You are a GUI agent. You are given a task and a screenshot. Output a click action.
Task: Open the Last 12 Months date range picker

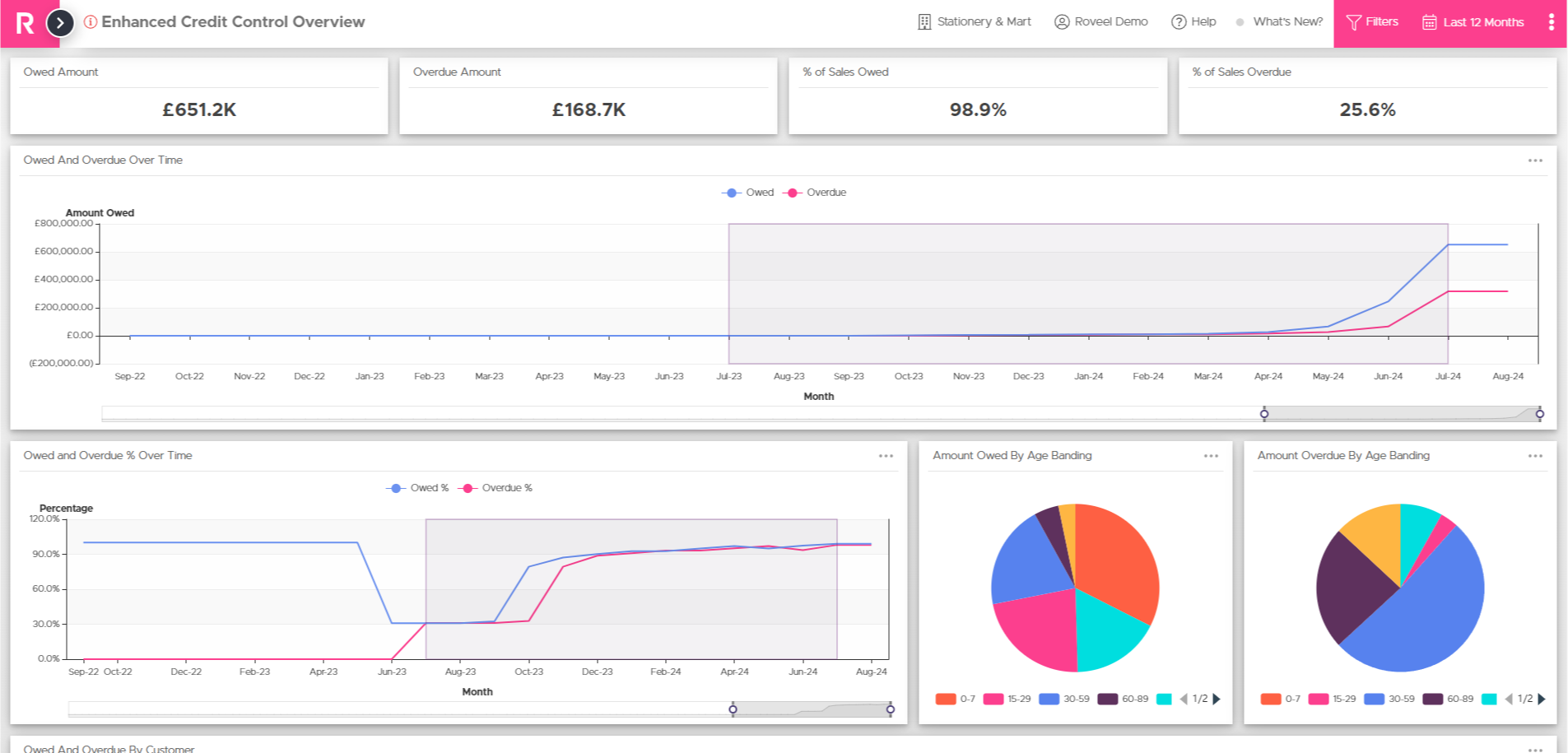1473,22
